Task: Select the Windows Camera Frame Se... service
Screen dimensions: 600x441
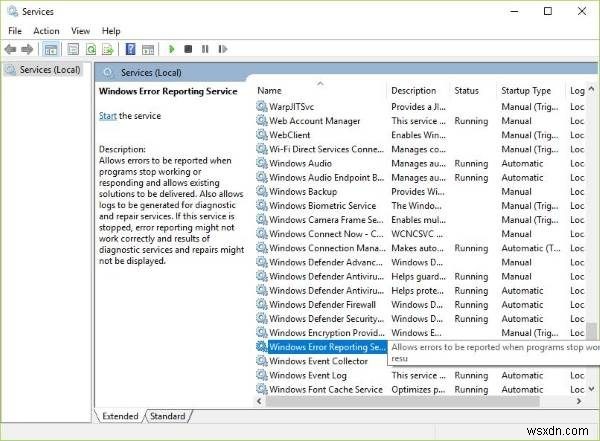Action: point(326,220)
